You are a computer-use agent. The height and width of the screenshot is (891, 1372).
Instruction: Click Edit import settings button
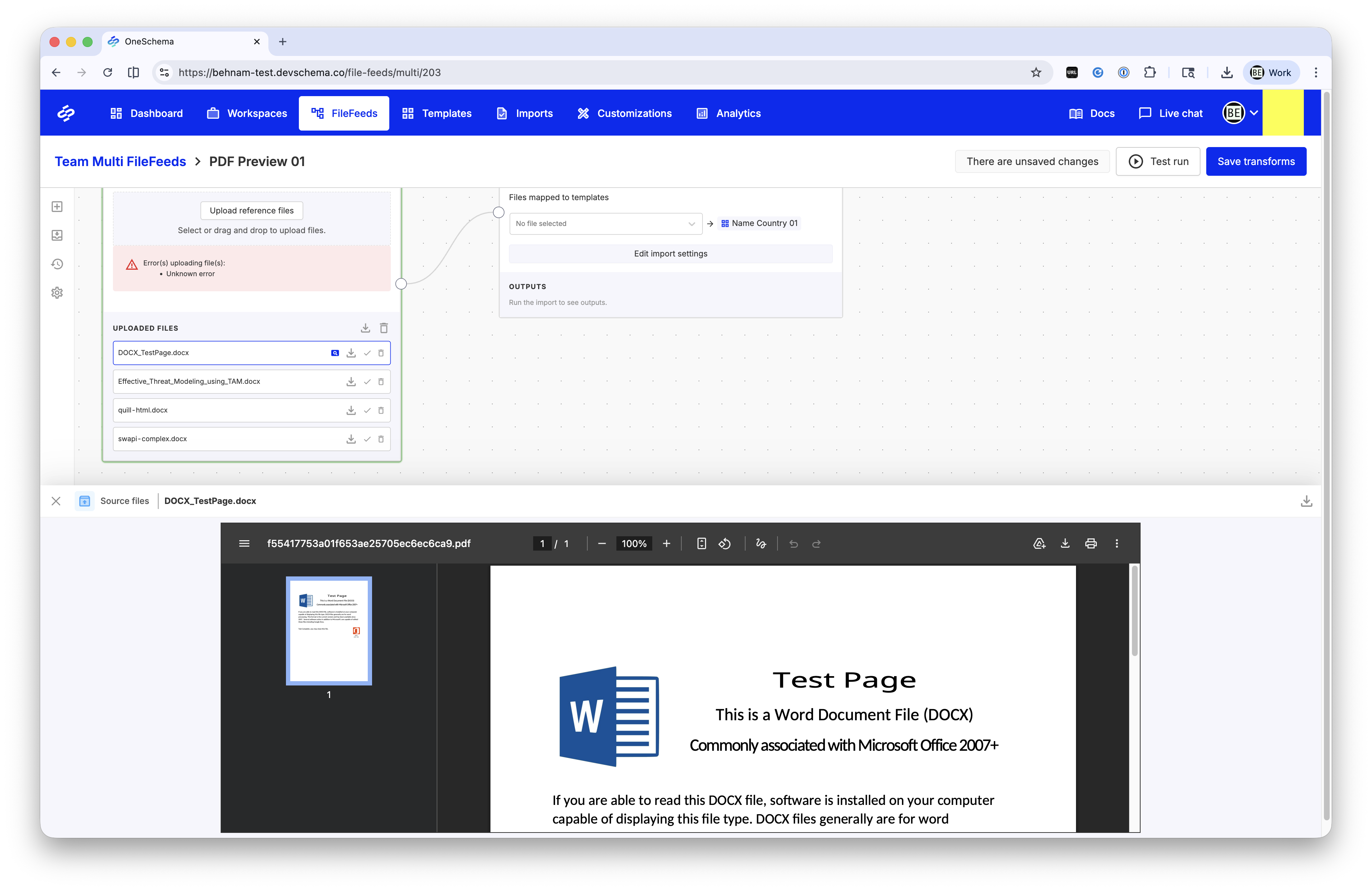point(671,254)
